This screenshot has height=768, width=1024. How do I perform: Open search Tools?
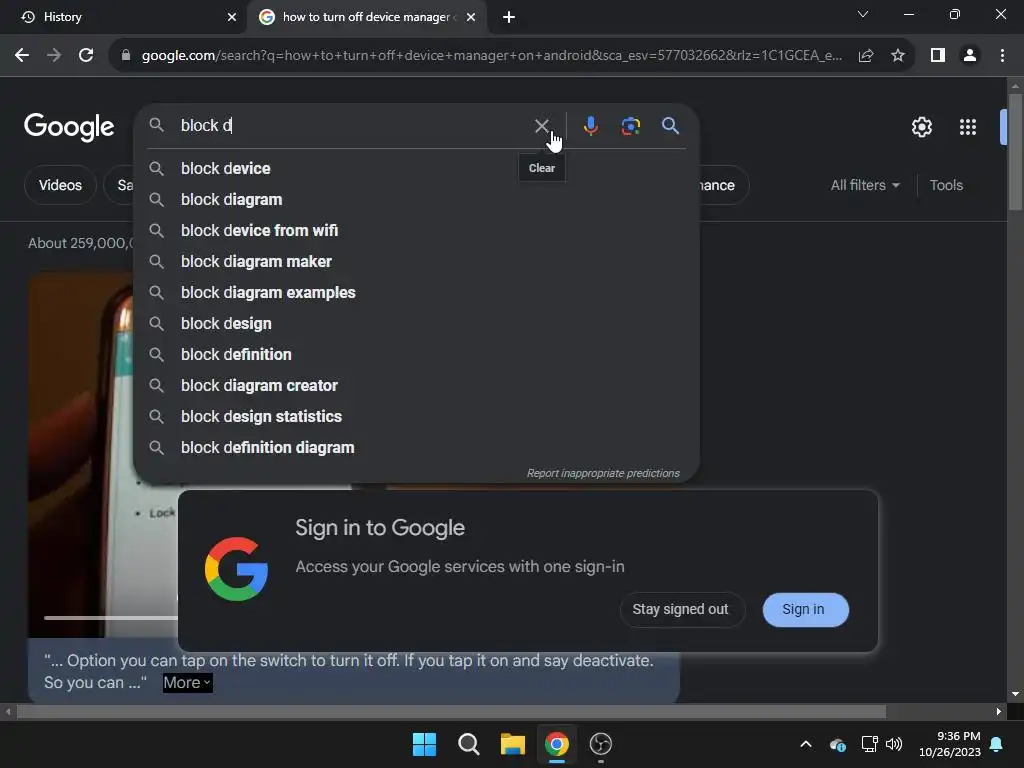pos(946,185)
